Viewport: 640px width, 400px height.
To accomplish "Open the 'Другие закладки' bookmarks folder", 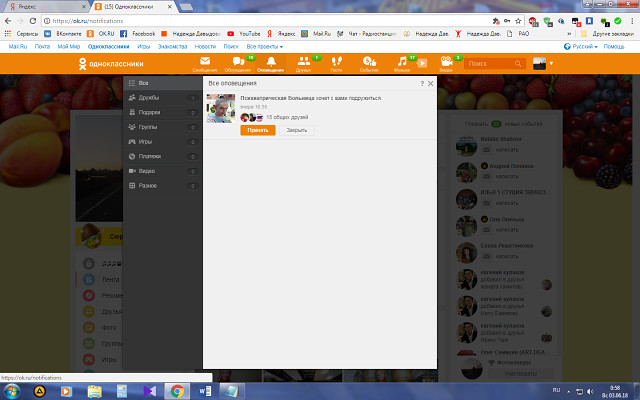I will (608, 34).
